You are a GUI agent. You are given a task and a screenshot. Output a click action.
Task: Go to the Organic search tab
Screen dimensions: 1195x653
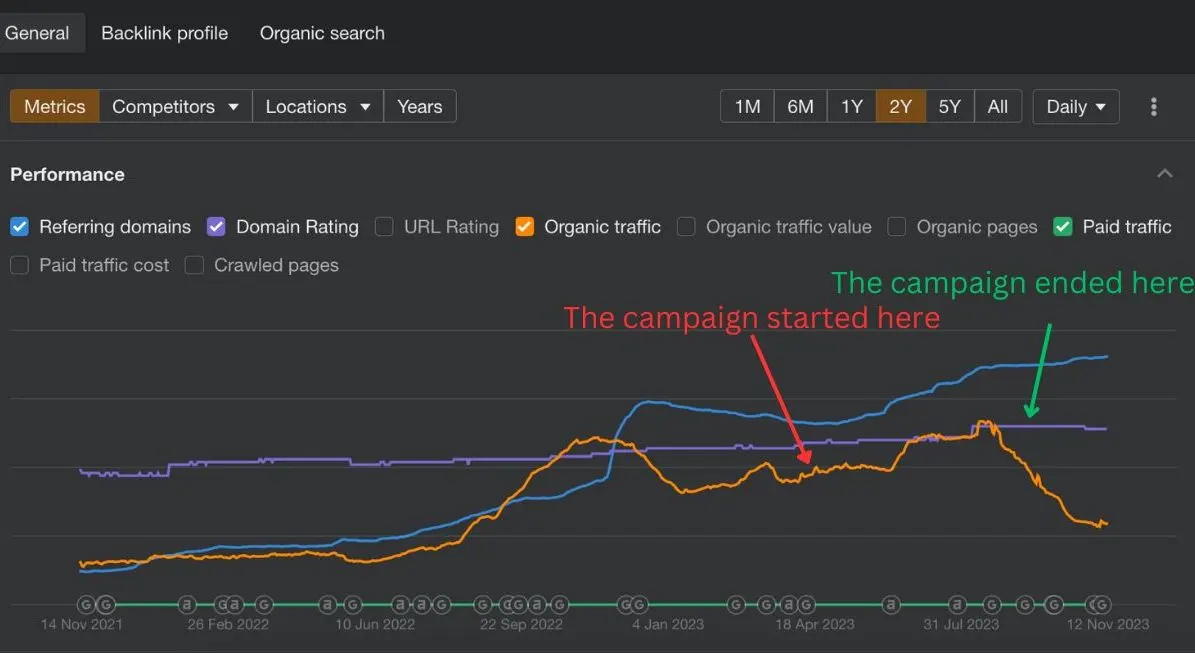pos(322,33)
